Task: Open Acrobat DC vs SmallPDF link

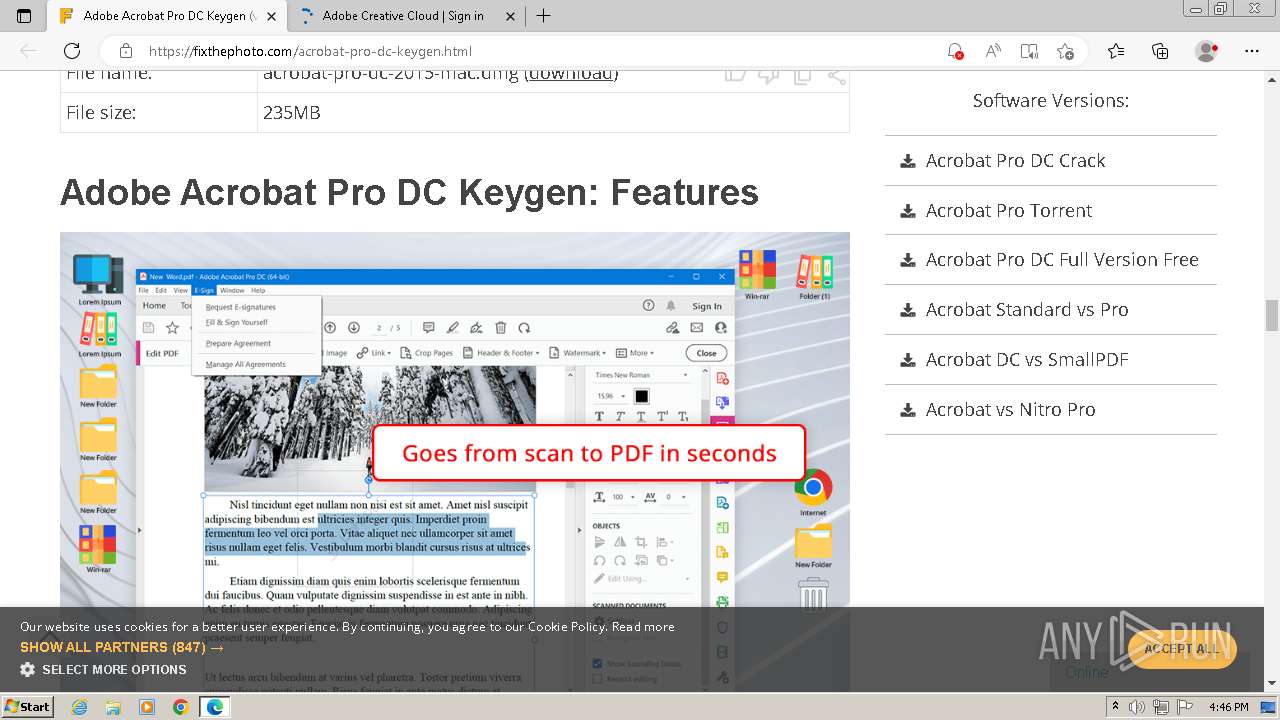Action: click(x=1027, y=359)
